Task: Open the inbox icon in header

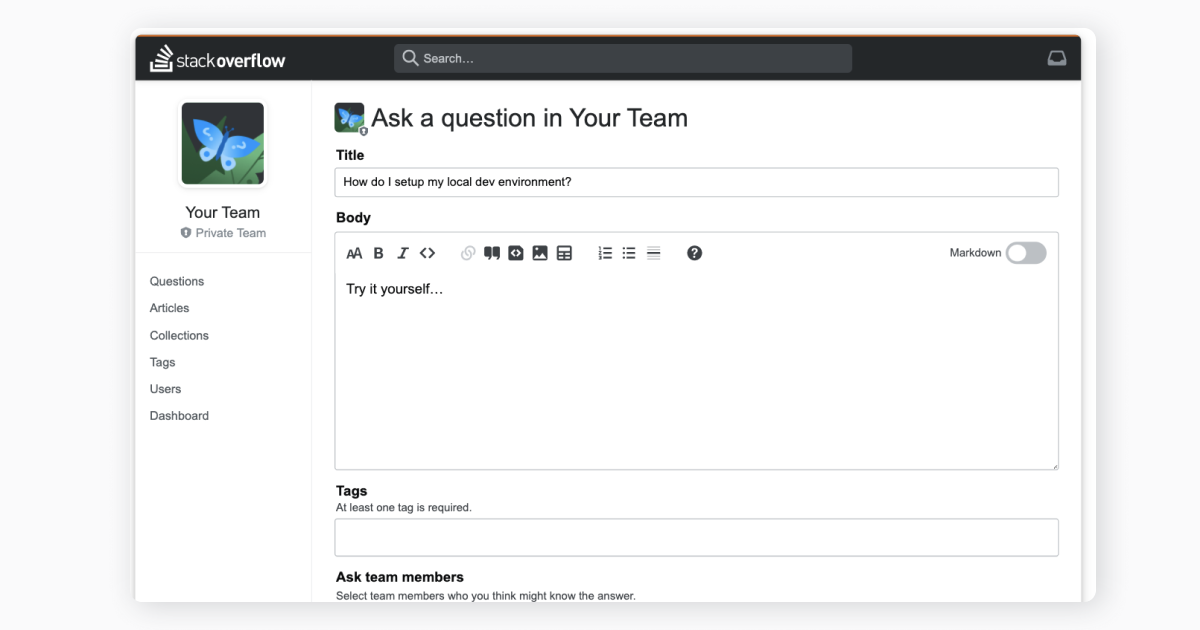Action: click(1056, 58)
